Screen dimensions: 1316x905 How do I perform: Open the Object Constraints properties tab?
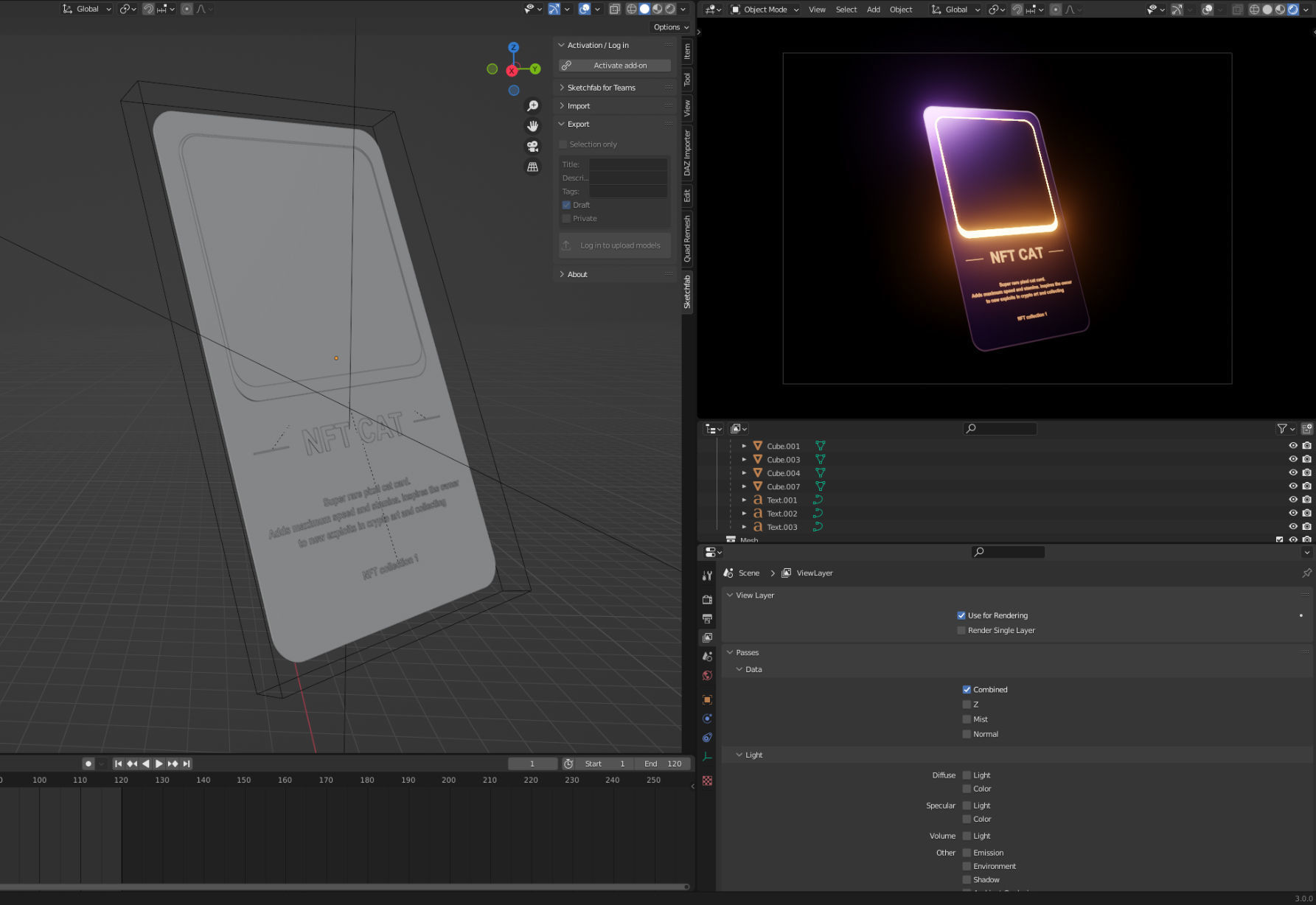[x=707, y=738]
